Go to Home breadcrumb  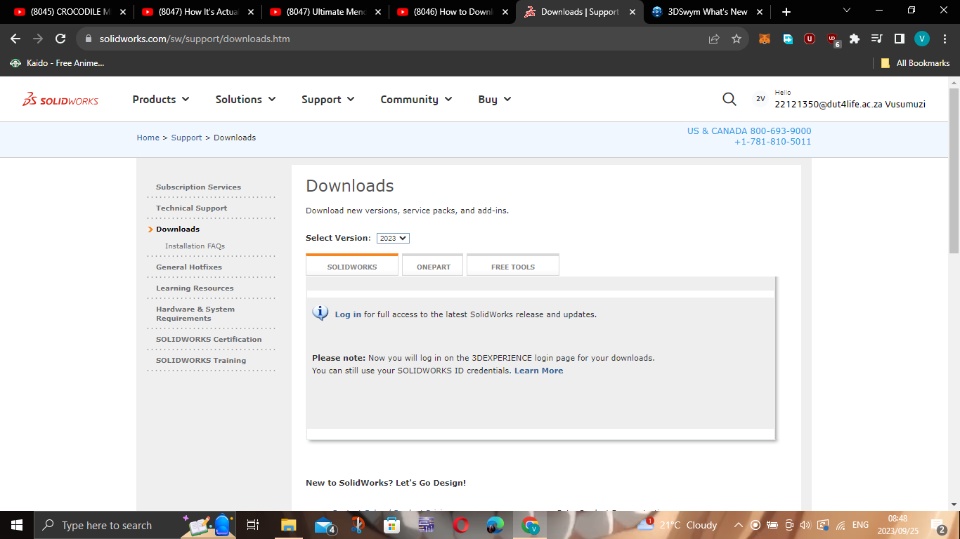148,138
